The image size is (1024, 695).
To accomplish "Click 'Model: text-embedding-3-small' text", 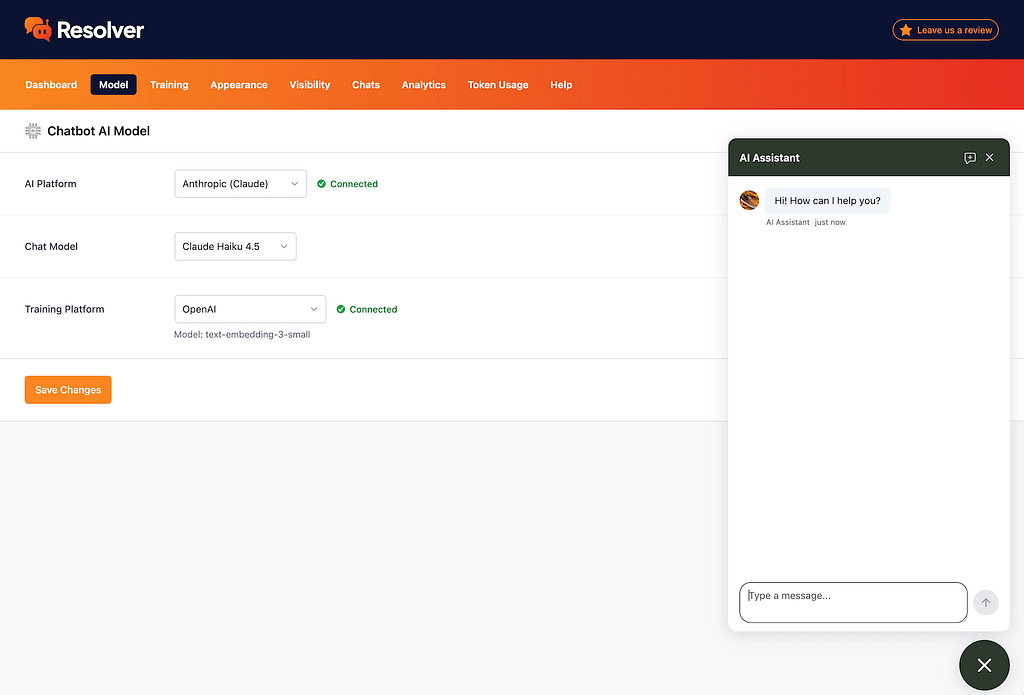I will click(242, 334).
